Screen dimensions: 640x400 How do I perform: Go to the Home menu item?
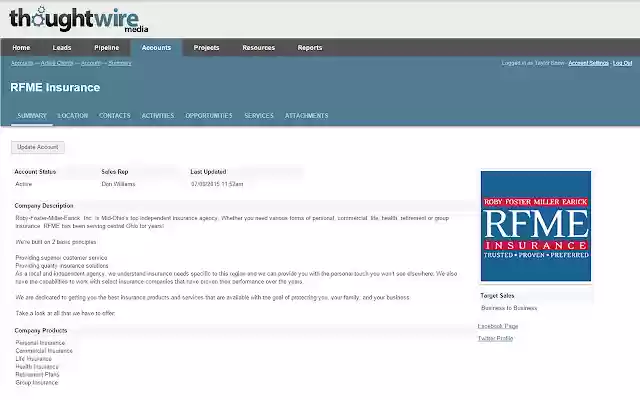[21, 48]
